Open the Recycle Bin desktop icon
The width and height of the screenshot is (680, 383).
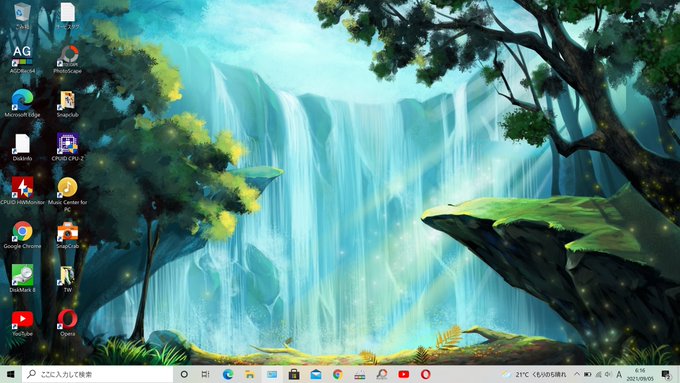22,15
